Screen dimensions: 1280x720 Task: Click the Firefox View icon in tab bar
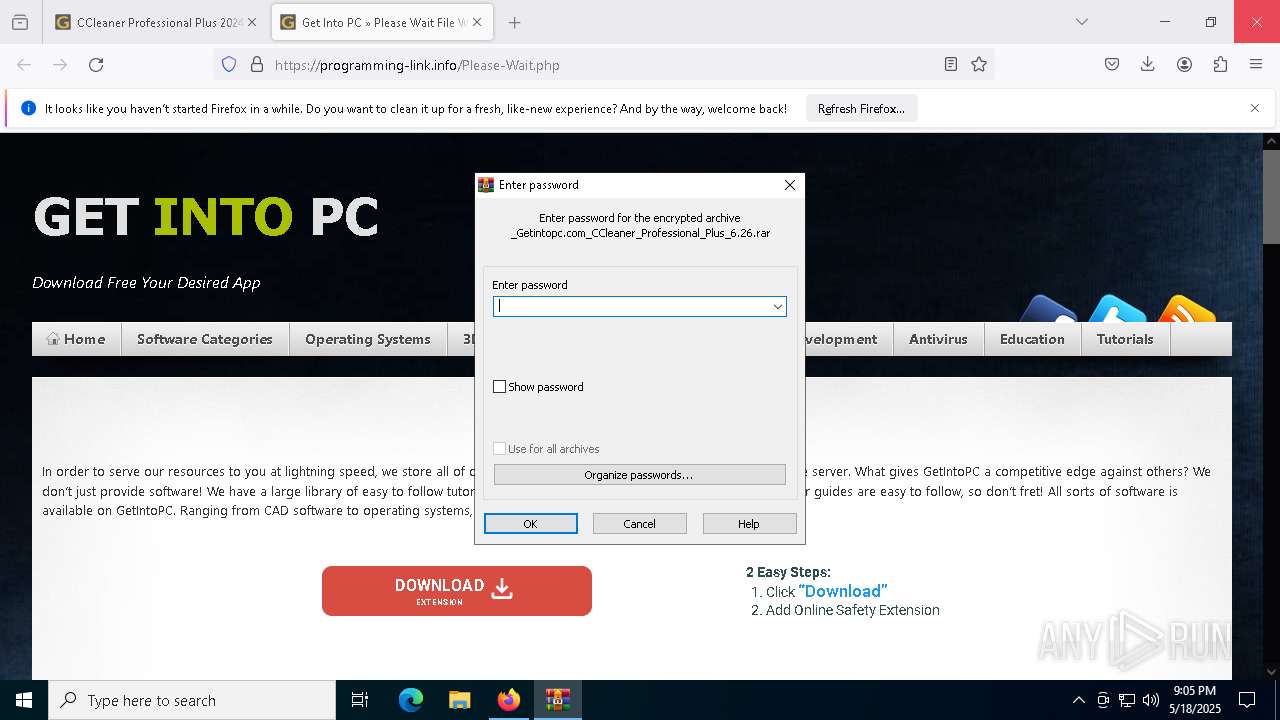(x=20, y=22)
